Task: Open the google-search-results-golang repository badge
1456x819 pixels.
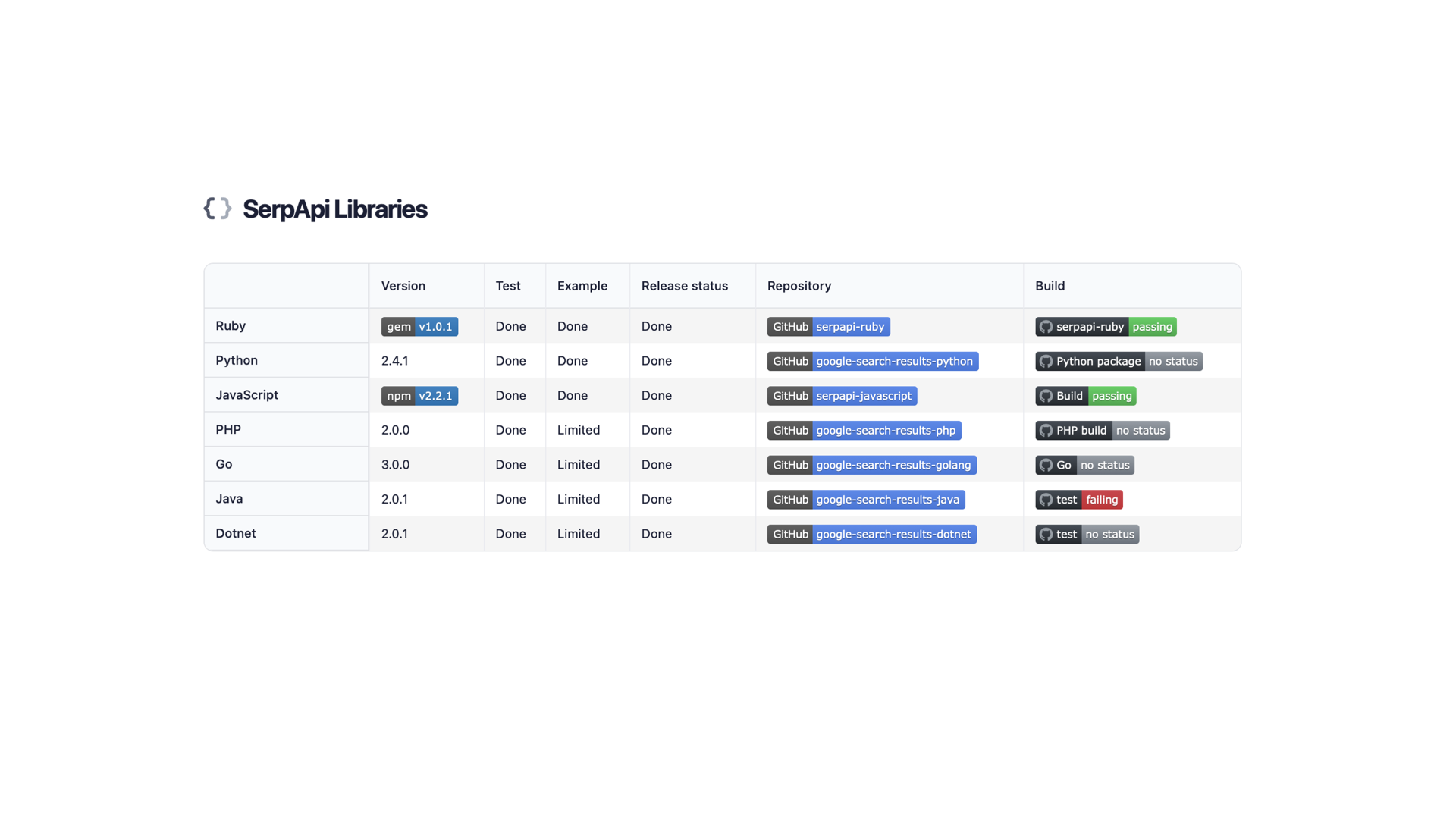Action: 871,465
